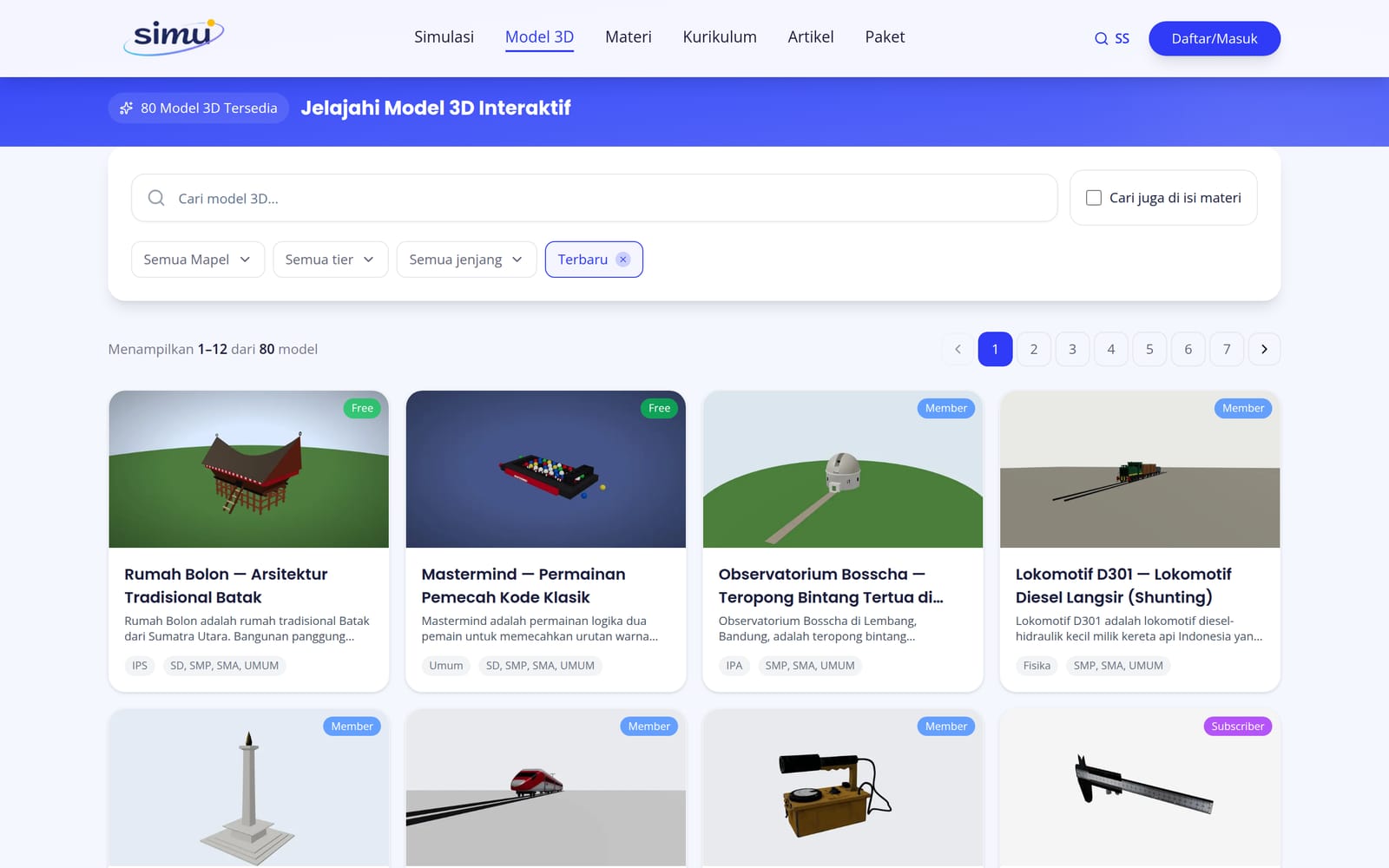Go to next page with right chevron

pos(1264,349)
